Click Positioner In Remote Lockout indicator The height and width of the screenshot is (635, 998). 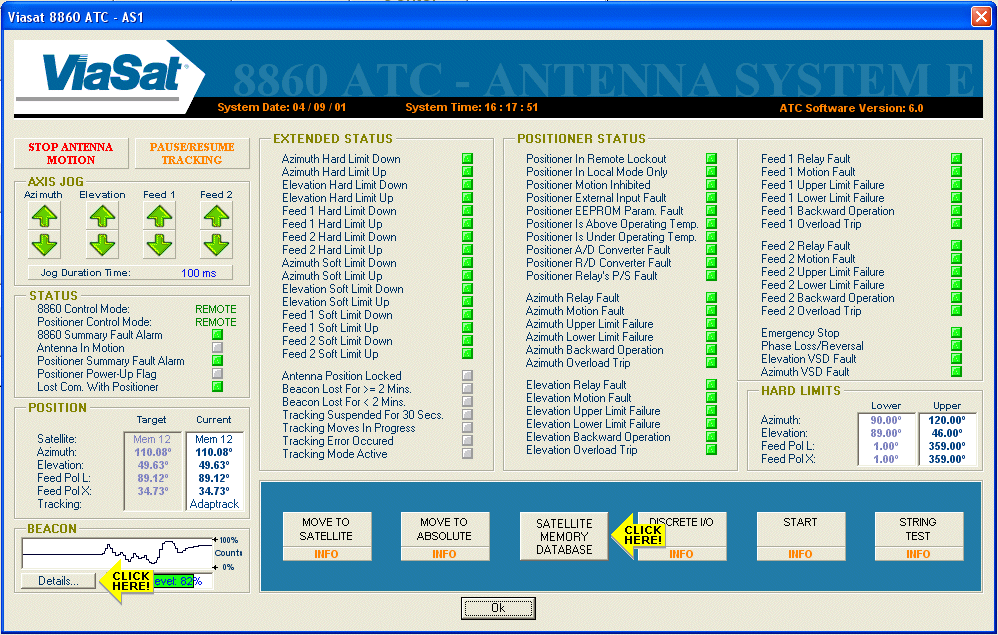(x=712, y=158)
